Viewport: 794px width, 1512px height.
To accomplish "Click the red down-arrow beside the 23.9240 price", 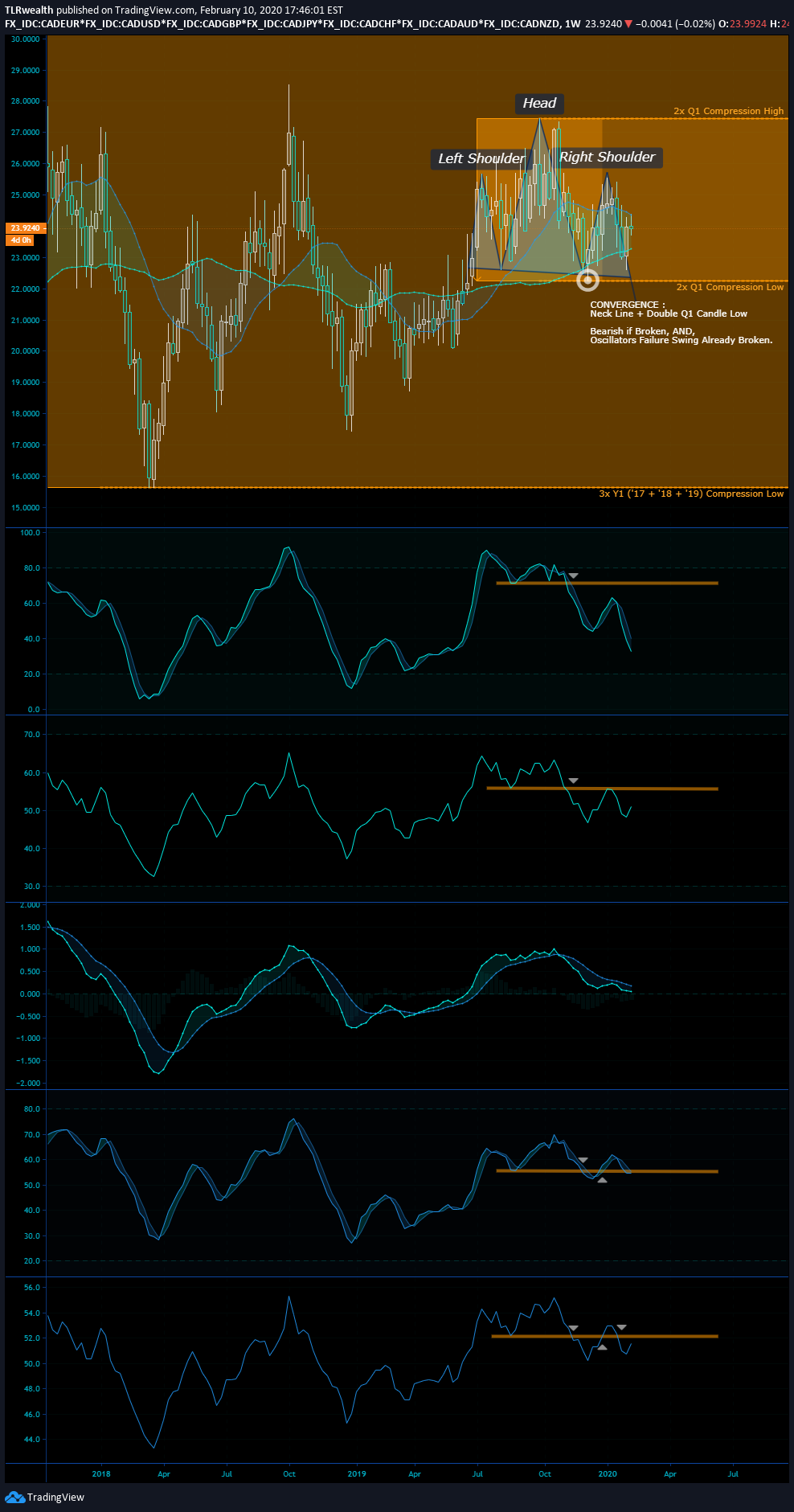I will pyautogui.click(x=628, y=23).
